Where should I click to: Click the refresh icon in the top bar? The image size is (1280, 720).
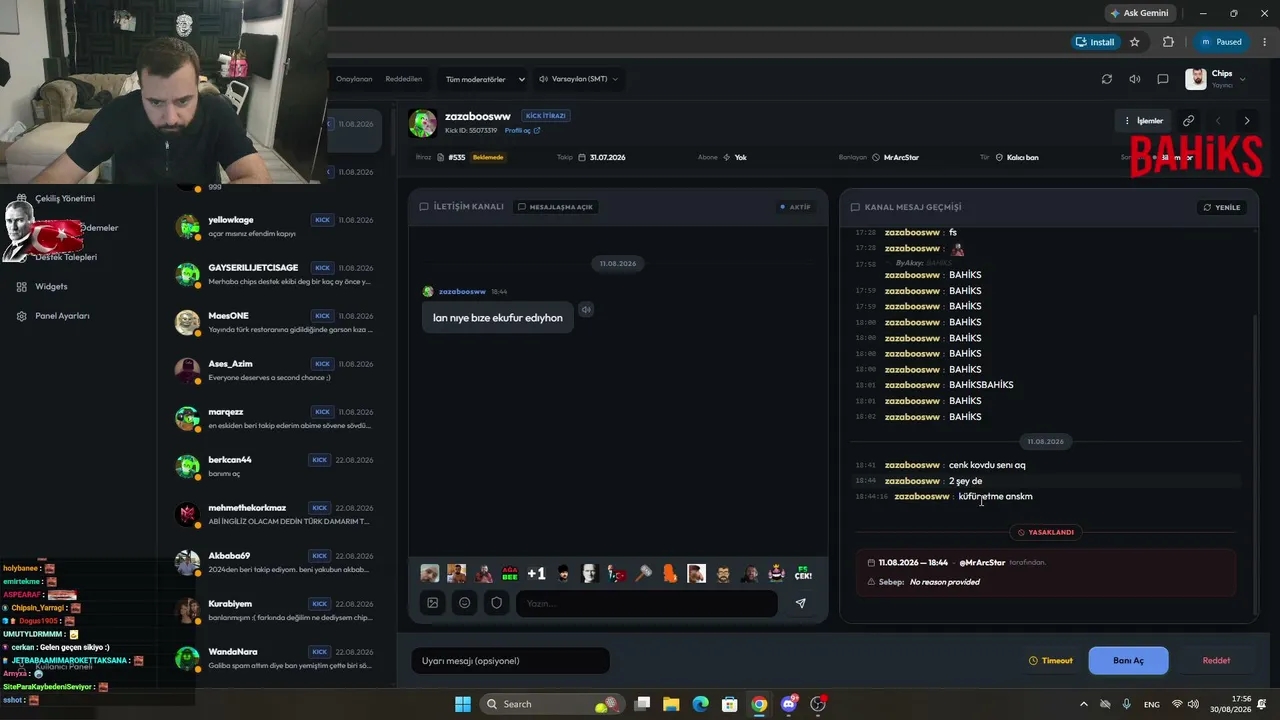pos(1107,79)
